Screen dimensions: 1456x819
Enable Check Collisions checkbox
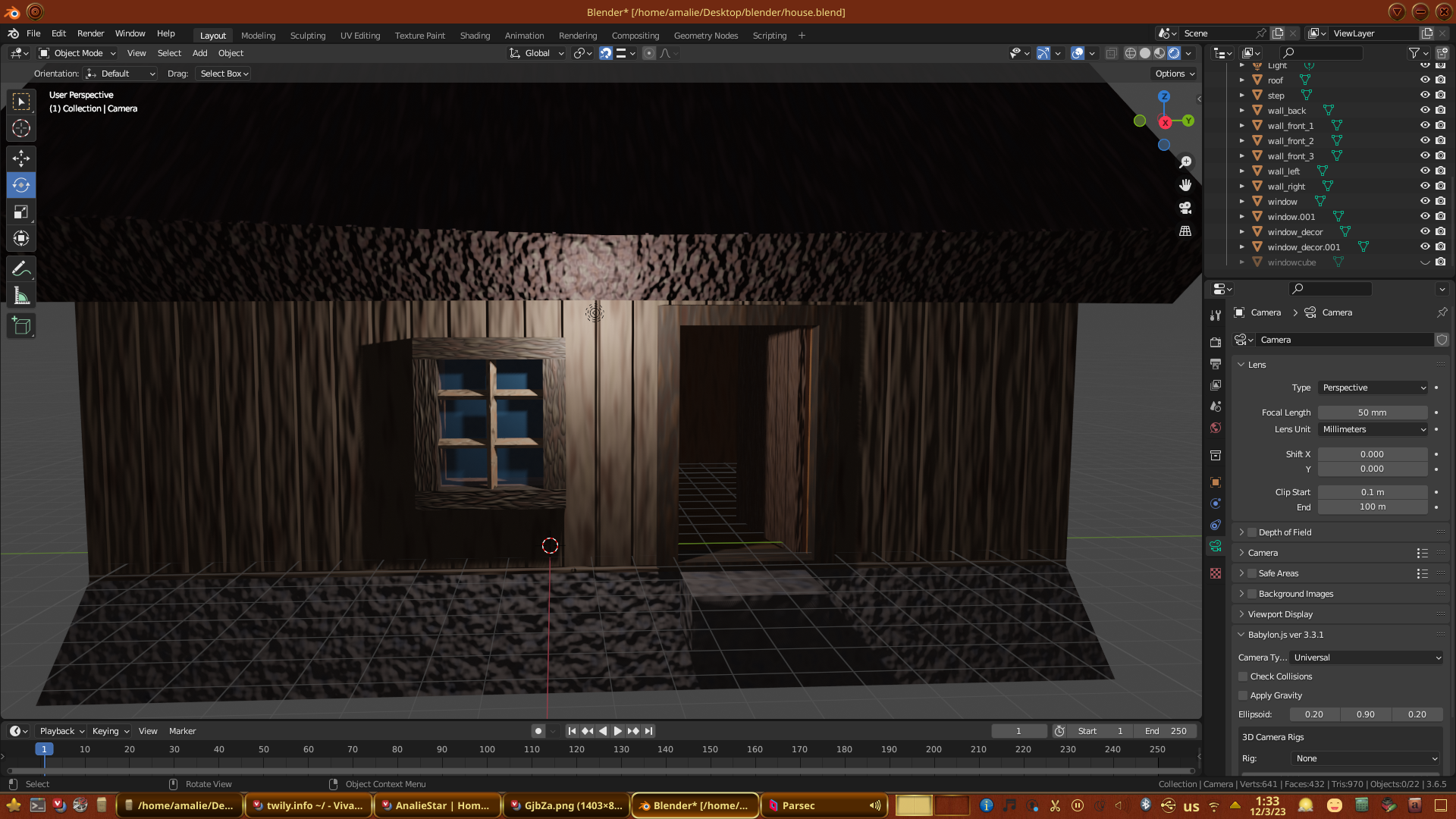[1243, 676]
